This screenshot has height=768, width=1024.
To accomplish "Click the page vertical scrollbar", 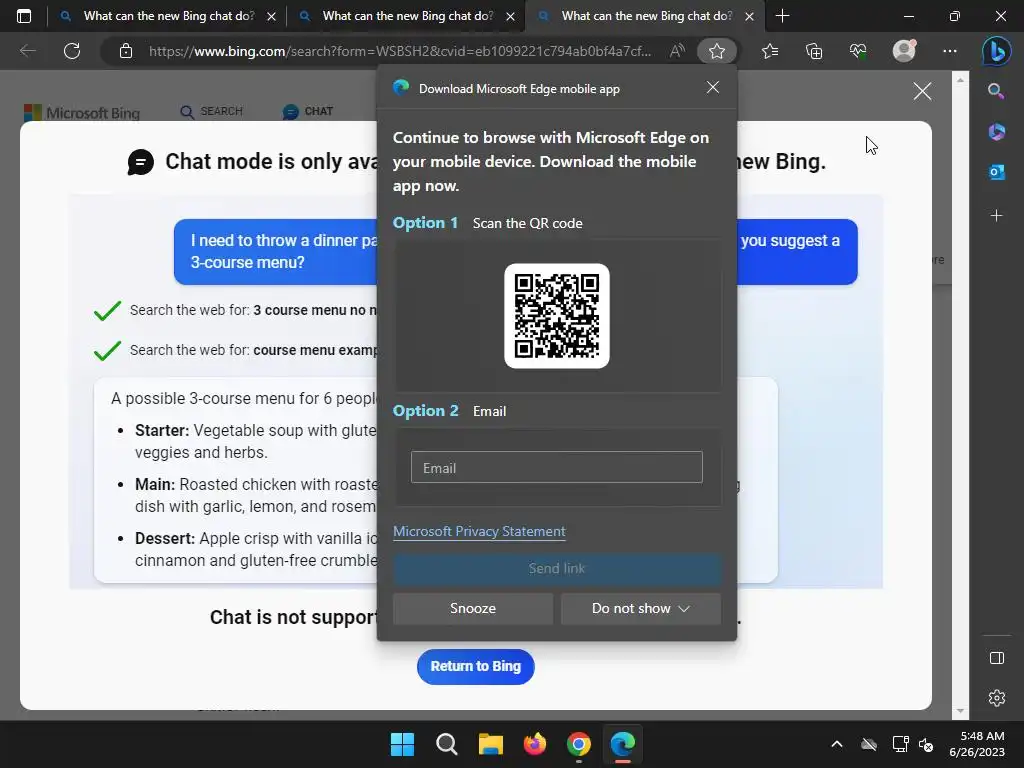I will click(959, 395).
